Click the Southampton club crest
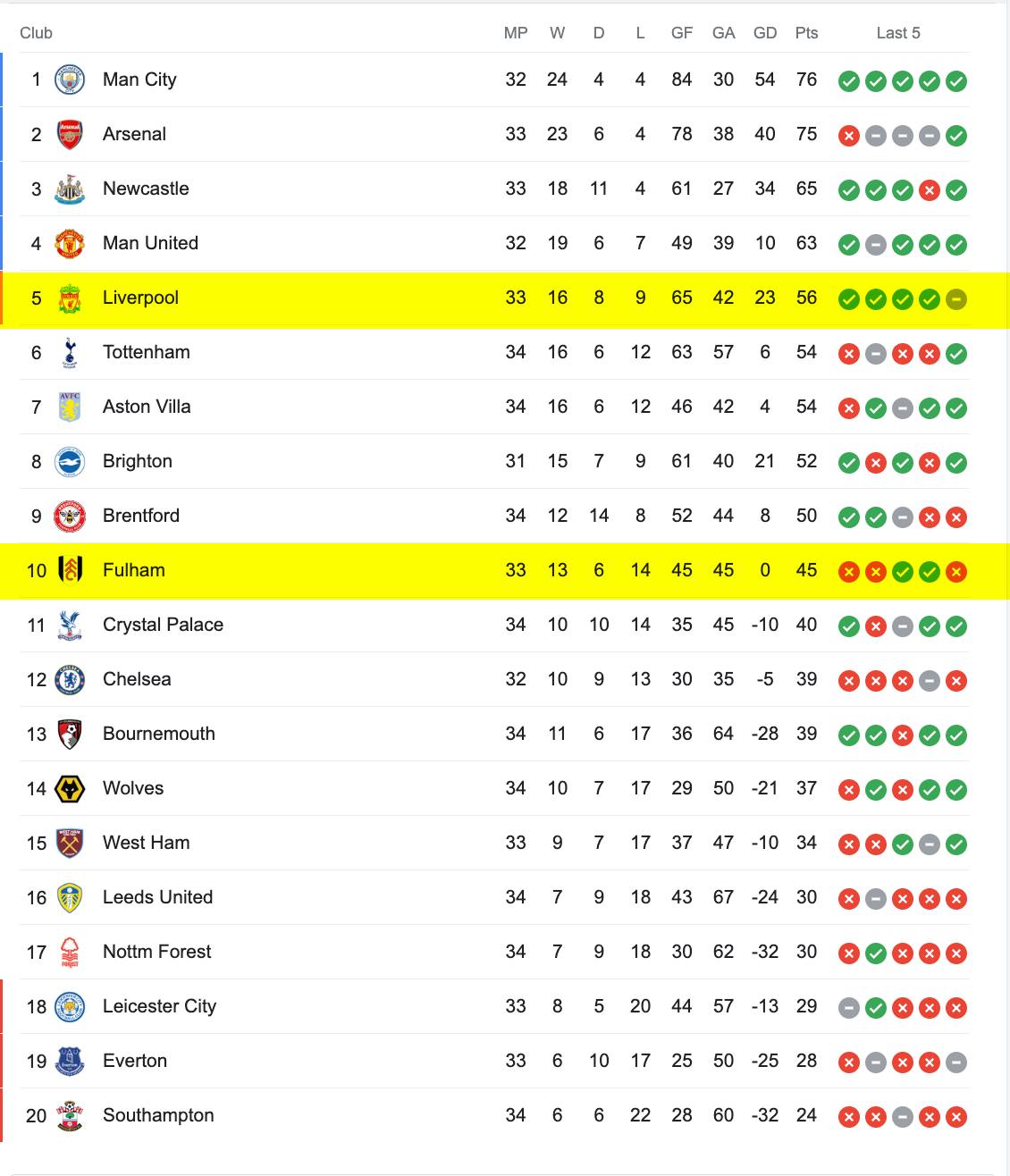Image resolution: width=1010 pixels, height=1176 pixels. click(x=70, y=1115)
